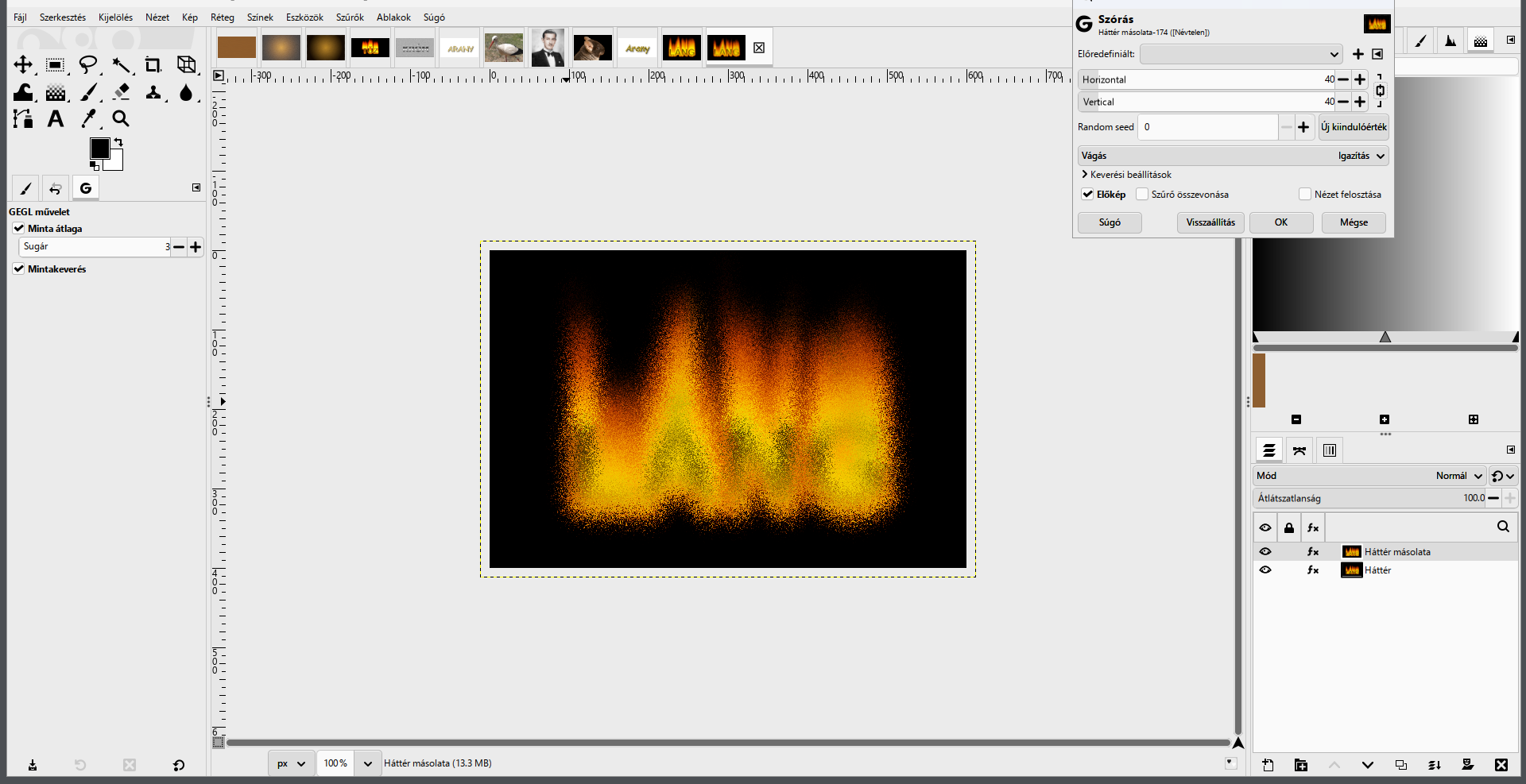Viewport: 1526px width, 784px height.
Task: Hide the Háttér layer
Action: [1265, 570]
